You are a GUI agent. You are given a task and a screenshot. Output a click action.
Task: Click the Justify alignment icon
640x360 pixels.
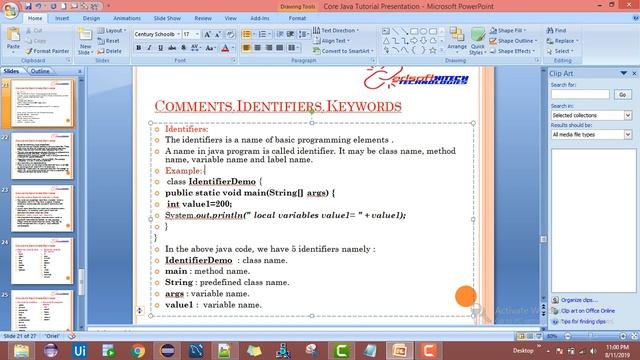click(x=280, y=48)
